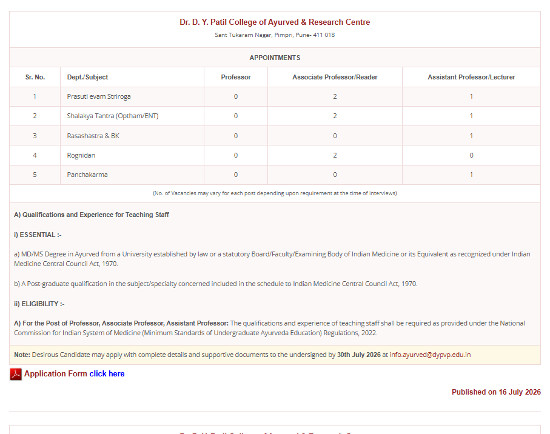Click the ii) ELIGIBILITY heading
The height and width of the screenshot is (434, 550).
point(39,303)
